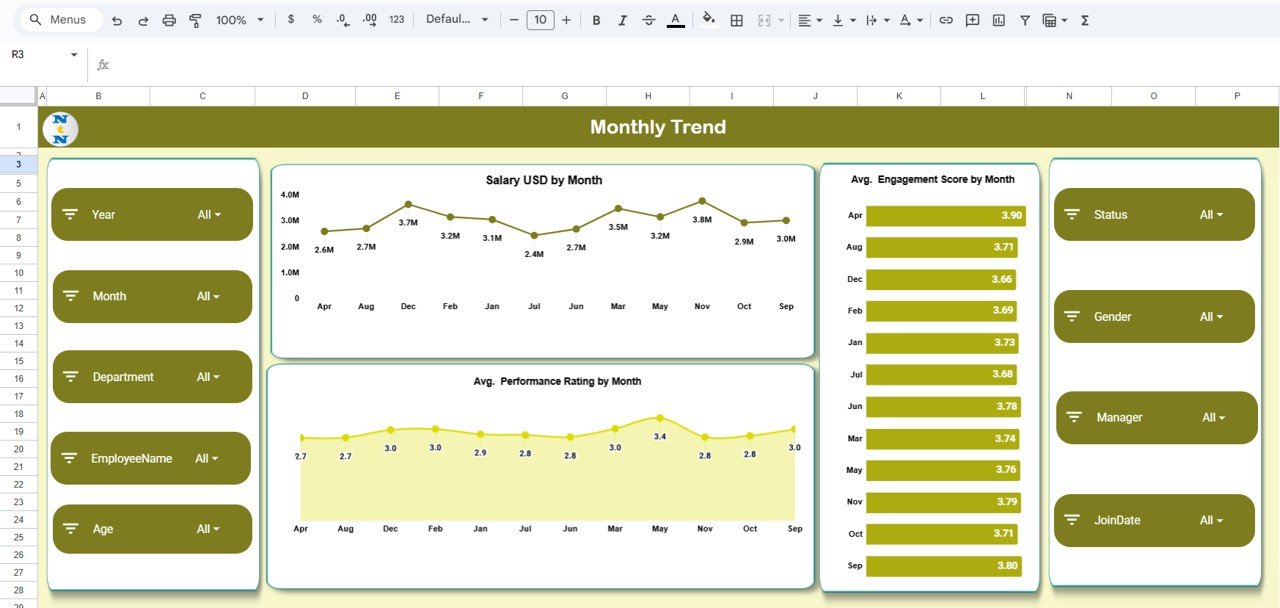Viewport: 1280px width, 608px height.
Task: Toggle strikethrough formatting
Action: (x=647, y=19)
